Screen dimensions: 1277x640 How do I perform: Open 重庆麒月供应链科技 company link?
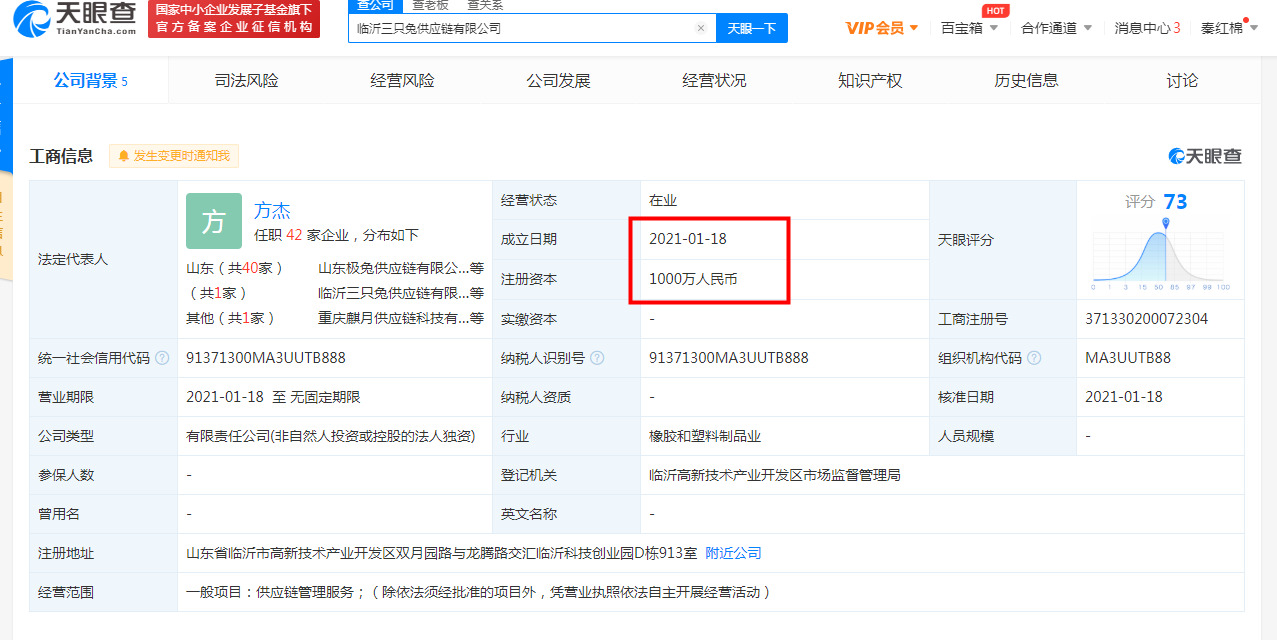pos(400,318)
